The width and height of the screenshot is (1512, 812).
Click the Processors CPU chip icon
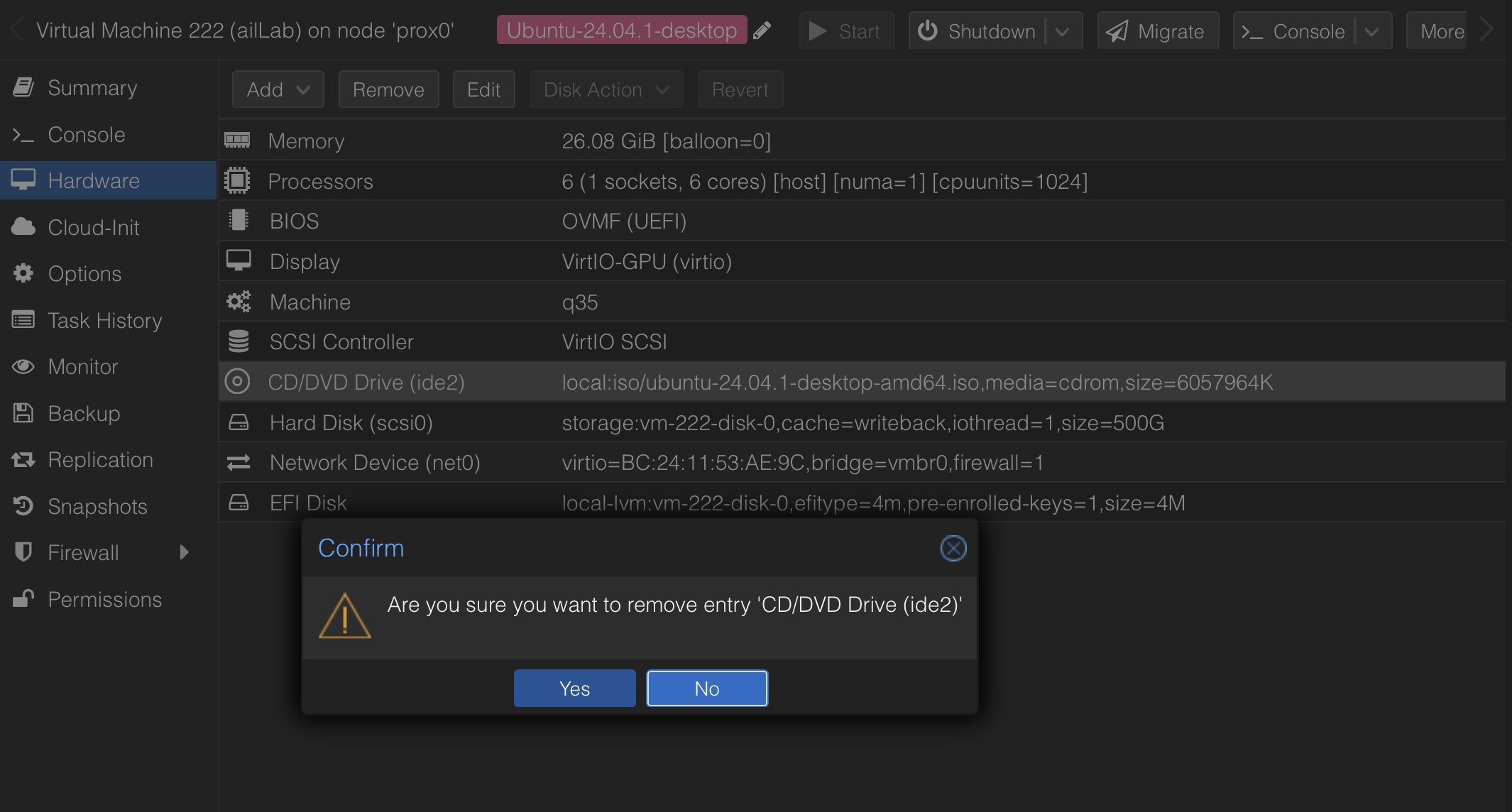coord(237,181)
